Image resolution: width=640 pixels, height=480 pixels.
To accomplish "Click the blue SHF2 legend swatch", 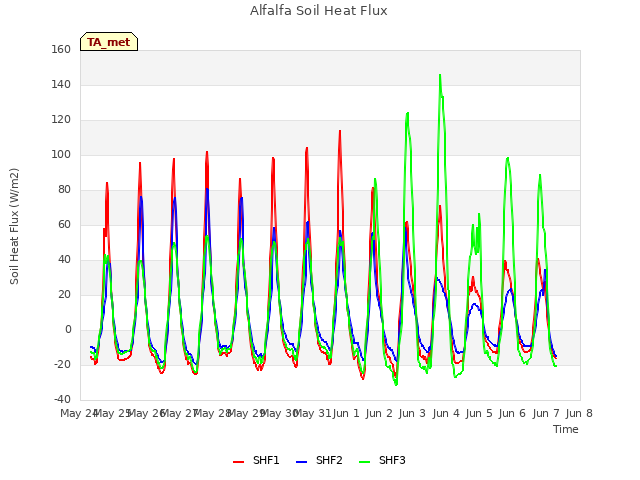I will click(x=301, y=462).
